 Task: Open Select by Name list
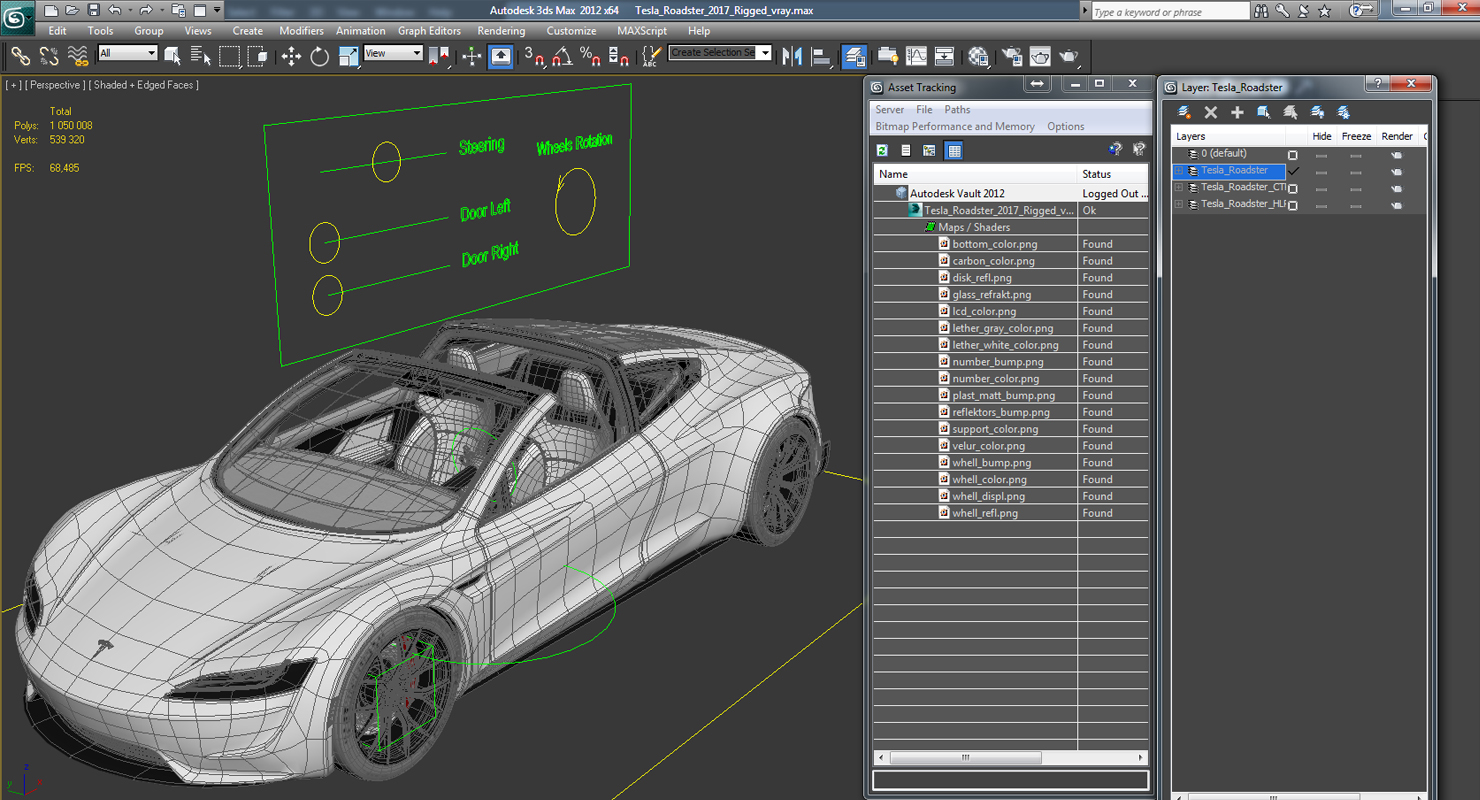[200, 56]
